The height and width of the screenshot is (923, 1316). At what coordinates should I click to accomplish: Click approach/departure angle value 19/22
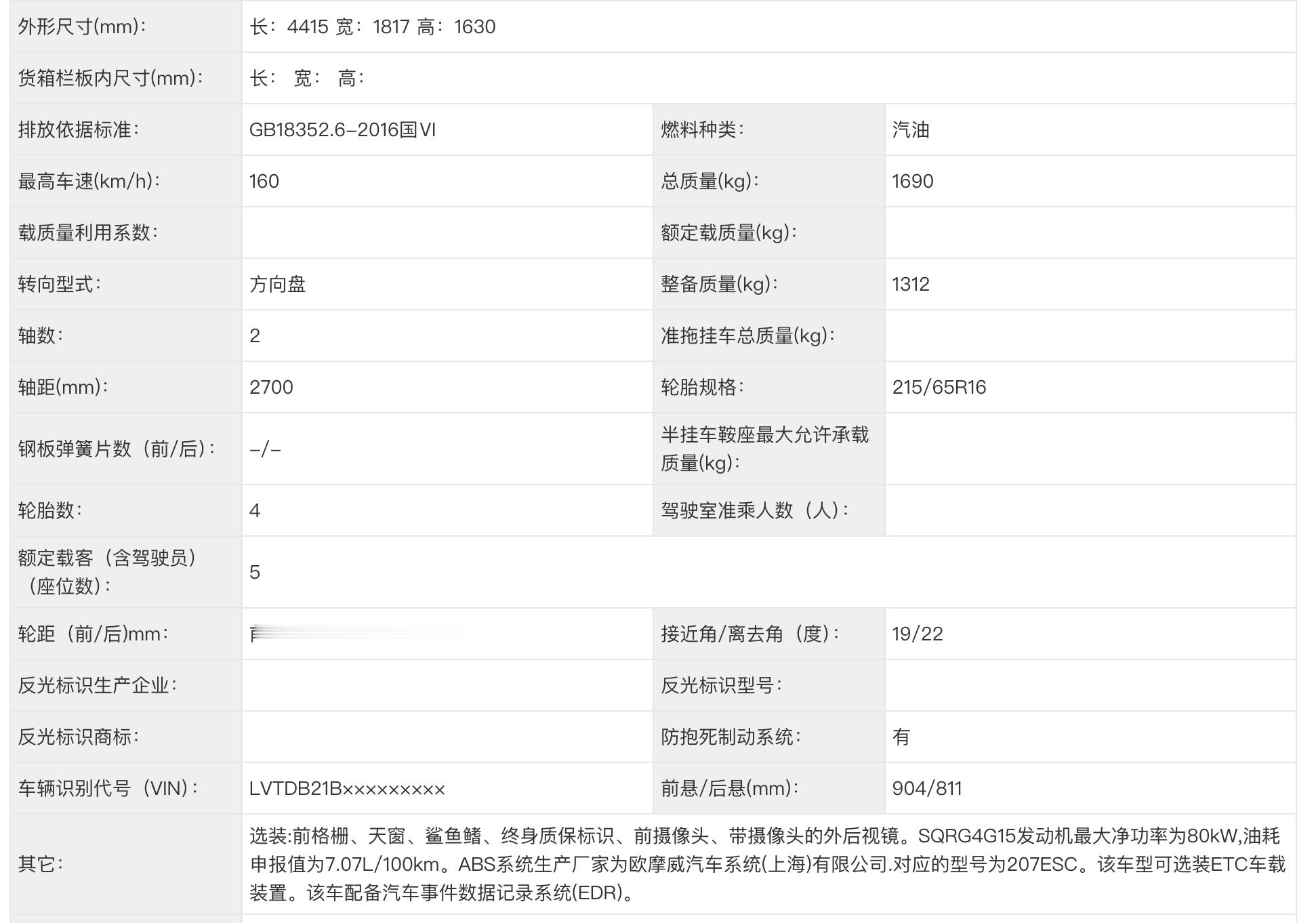click(917, 634)
